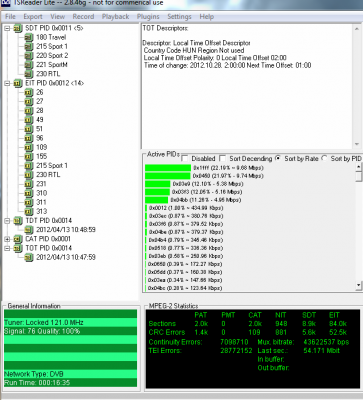Click the TDT PID 0x0014 table icon

[18, 221]
